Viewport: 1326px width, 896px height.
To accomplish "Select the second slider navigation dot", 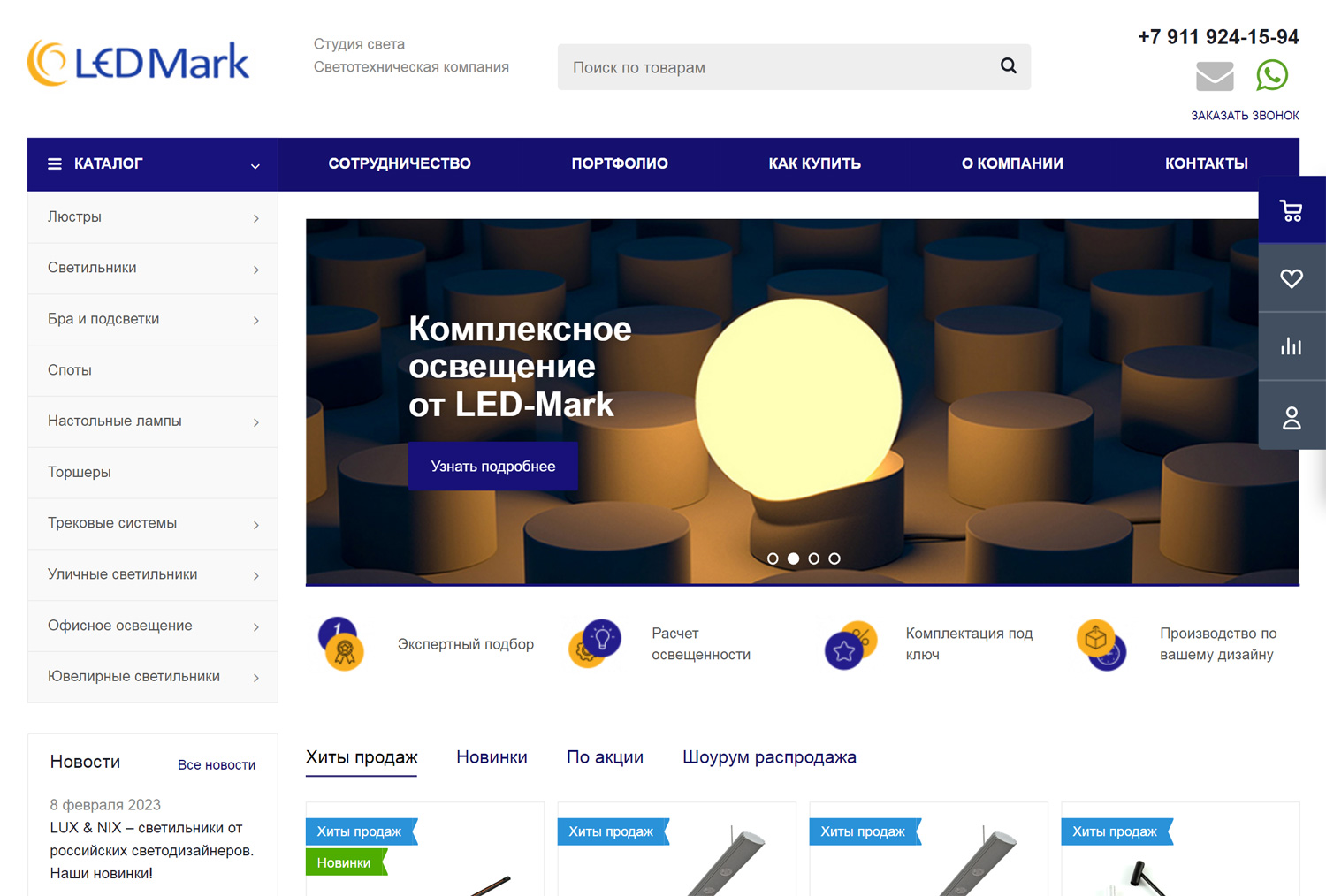I will point(793,558).
